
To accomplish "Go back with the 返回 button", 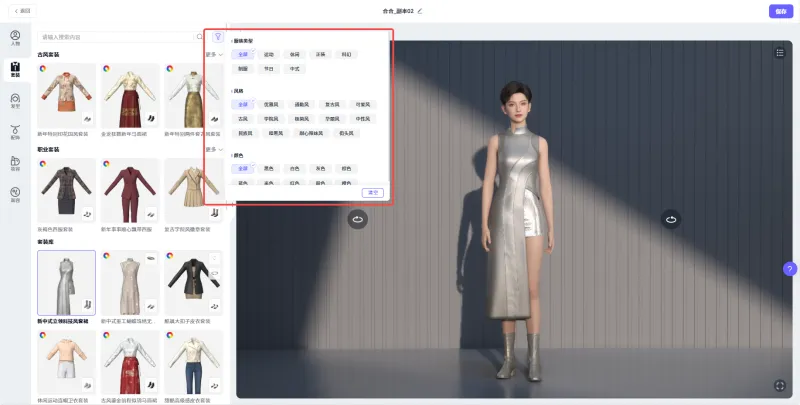I will [22, 11].
